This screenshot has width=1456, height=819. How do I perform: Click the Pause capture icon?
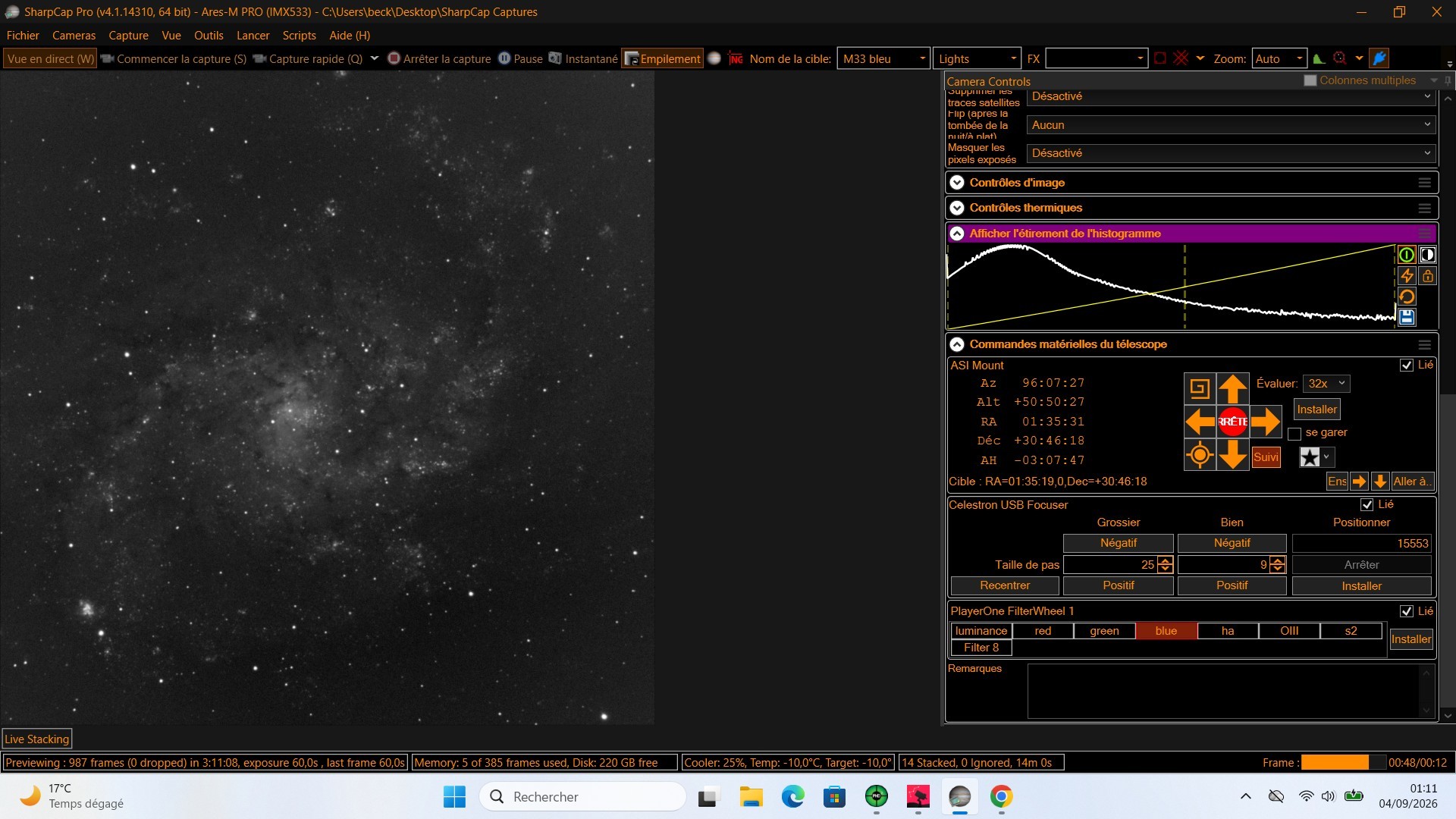click(x=504, y=58)
